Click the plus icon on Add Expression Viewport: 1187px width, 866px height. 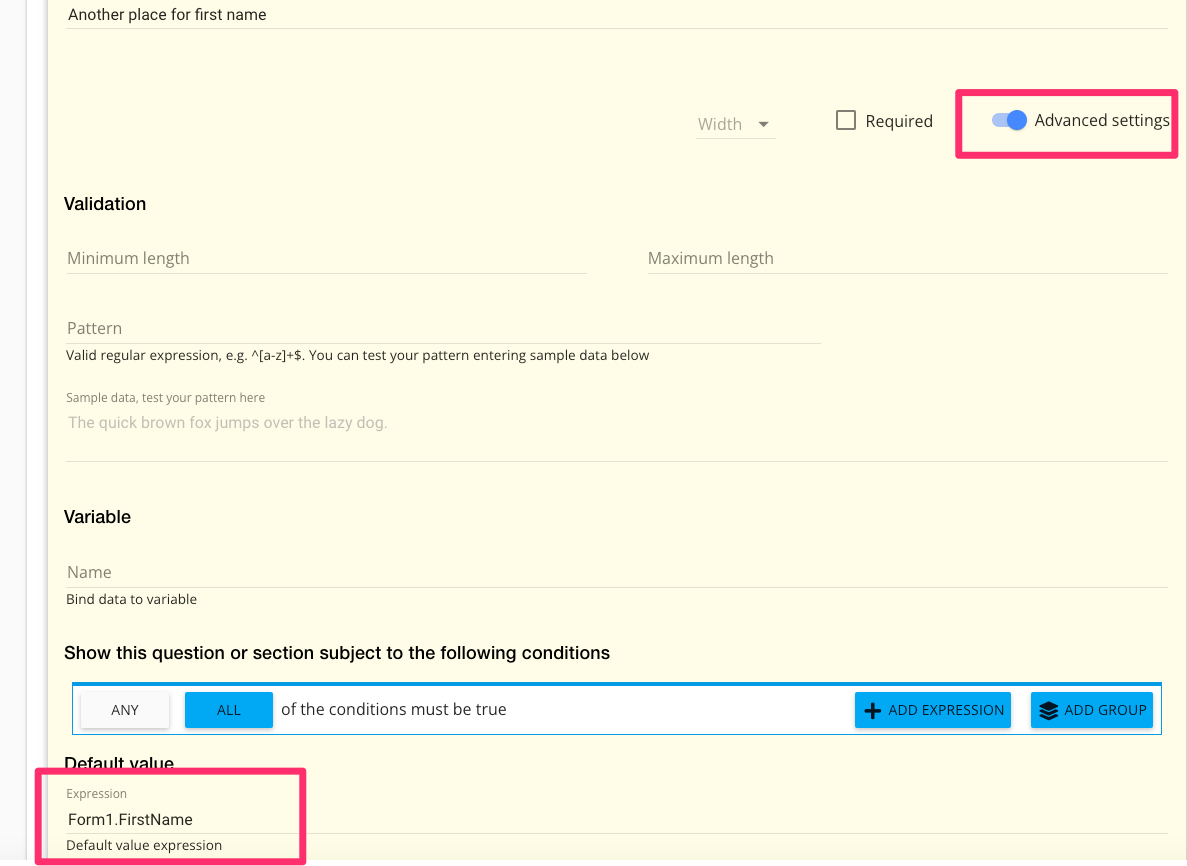pos(872,711)
